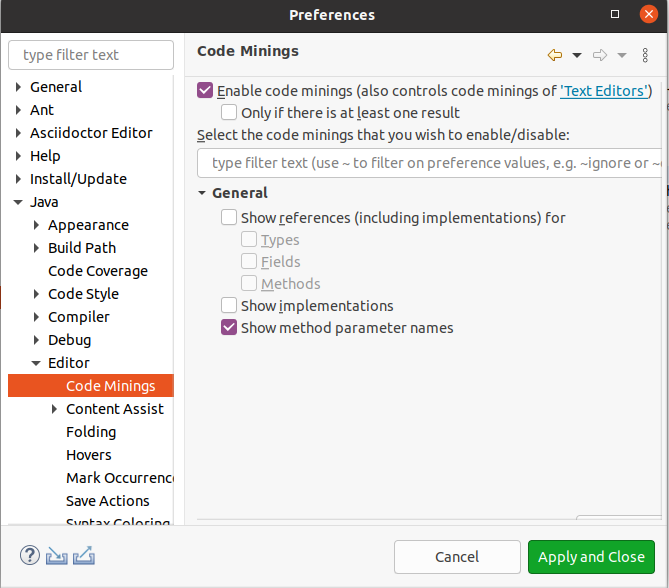Open the 'Text Editors' link
Screen dimensions: 669x588
click(x=604, y=91)
